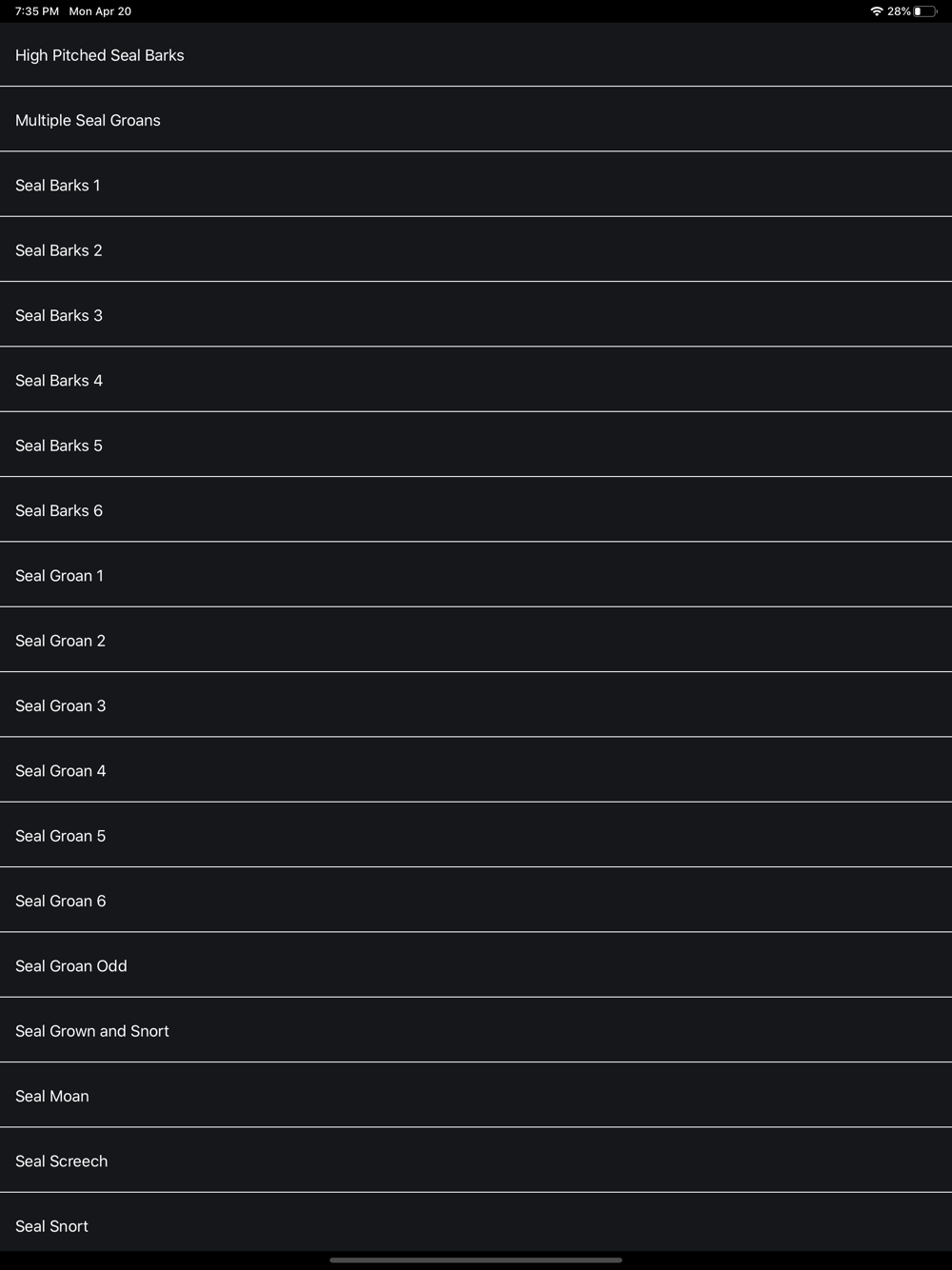Tap the battery indicator in status bar
Image resolution: width=952 pixels, height=1270 pixels.
coord(924,11)
